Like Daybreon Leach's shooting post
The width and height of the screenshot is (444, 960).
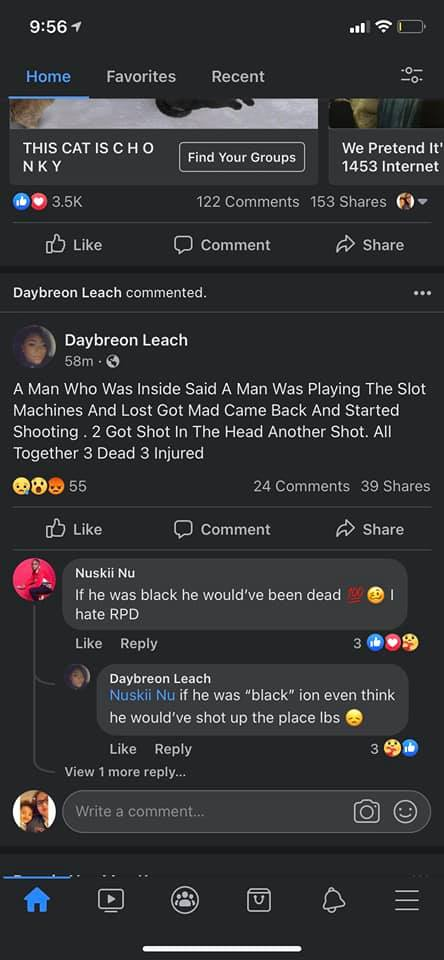coord(74,529)
